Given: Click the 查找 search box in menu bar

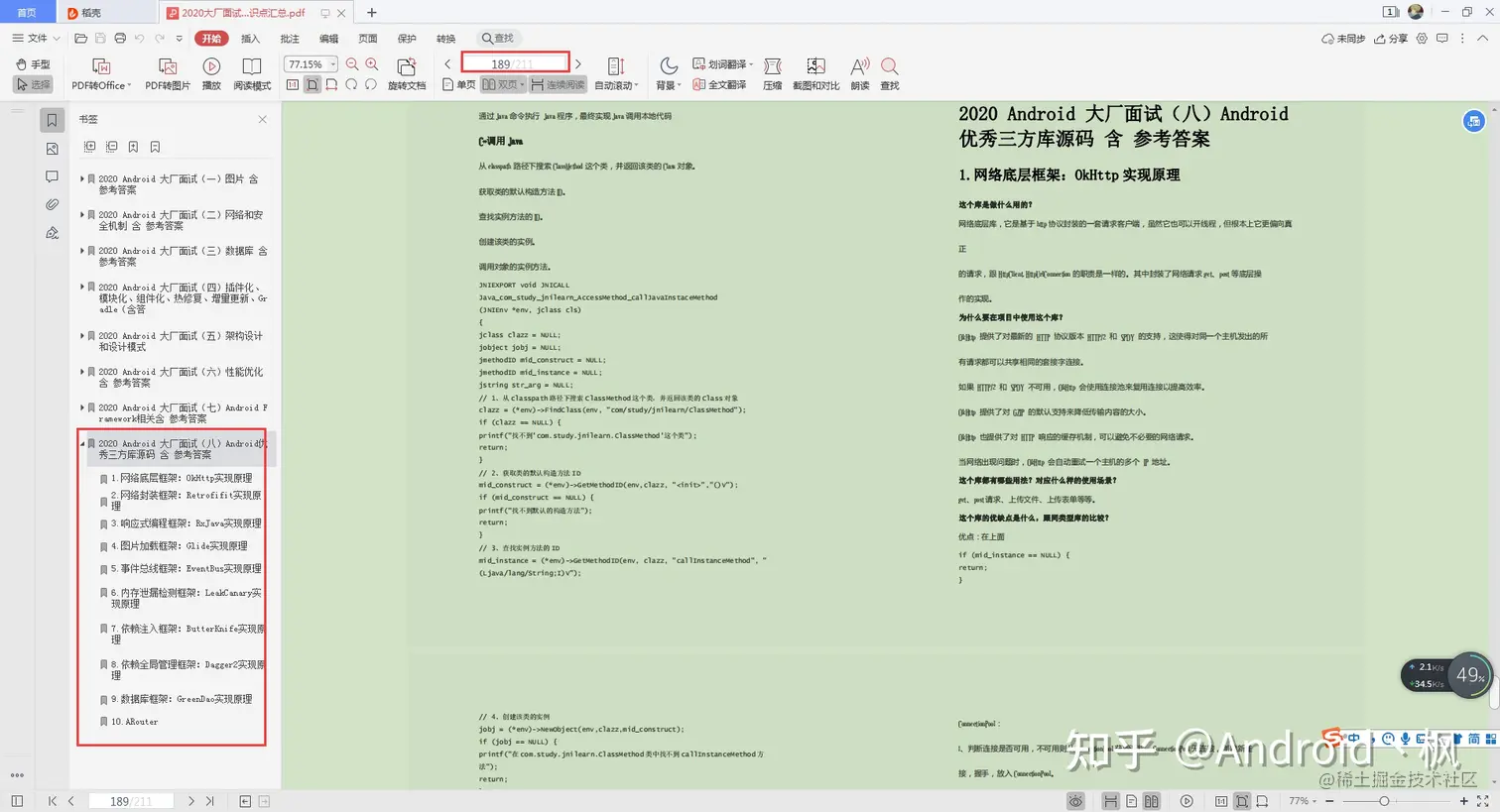Looking at the screenshot, I should tap(498, 39).
